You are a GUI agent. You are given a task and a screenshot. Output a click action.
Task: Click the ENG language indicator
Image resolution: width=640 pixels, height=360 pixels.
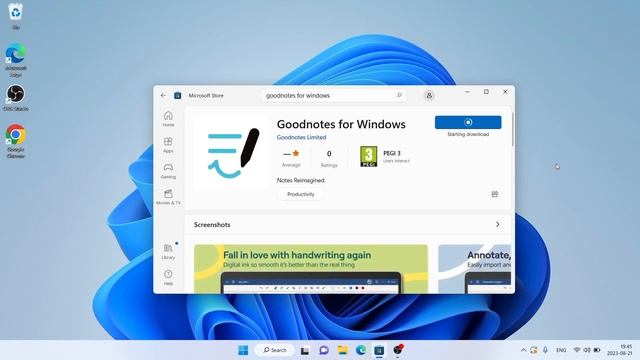tap(561, 350)
